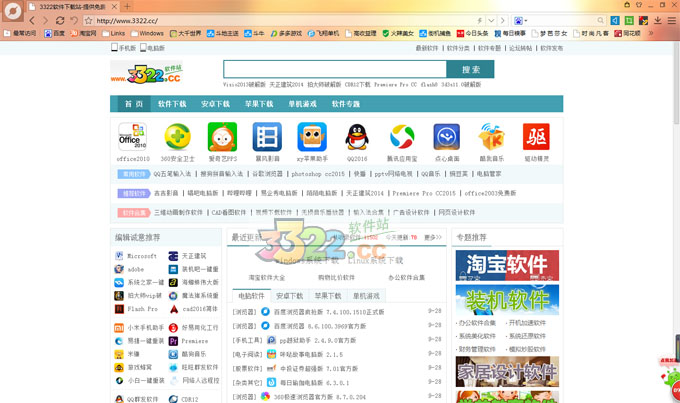
Task: Open the QQ2016 penguin icon
Action: coord(357,137)
